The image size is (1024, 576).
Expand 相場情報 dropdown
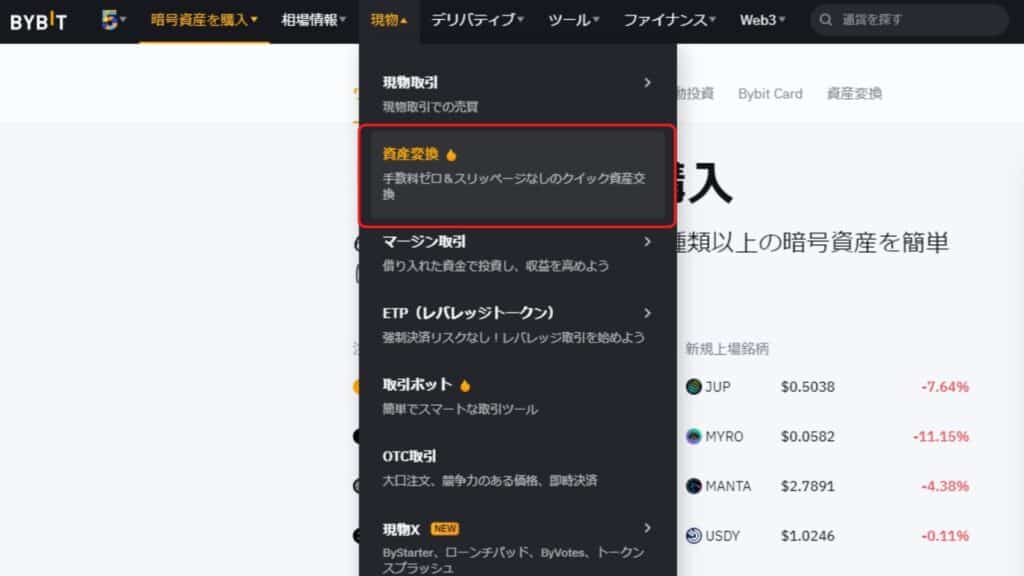313,20
